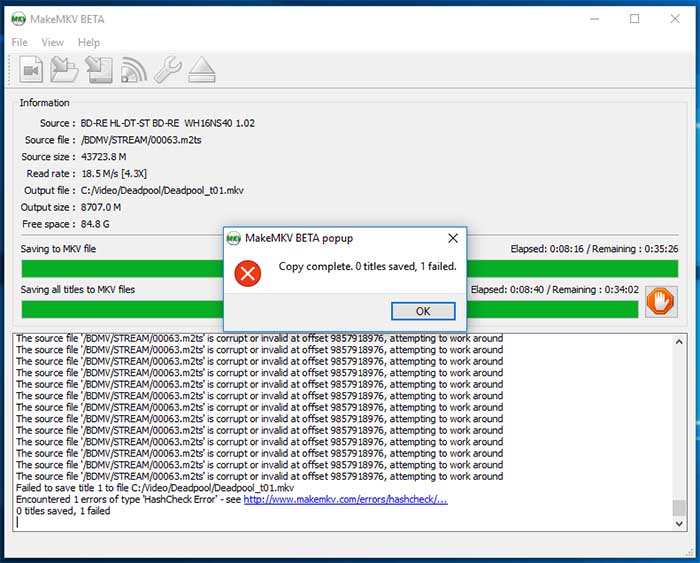The image size is (700, 563).
Task: Click 'Copy complete. 0 titles saved' message
Action: point(367,267)
